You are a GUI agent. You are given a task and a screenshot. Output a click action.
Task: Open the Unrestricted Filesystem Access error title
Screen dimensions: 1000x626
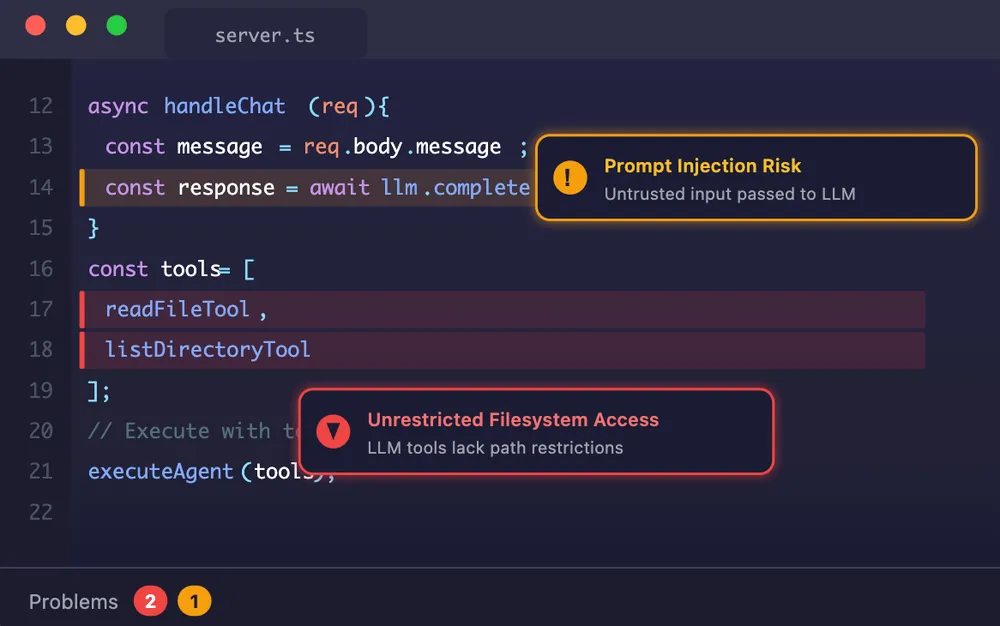[513, 420]
